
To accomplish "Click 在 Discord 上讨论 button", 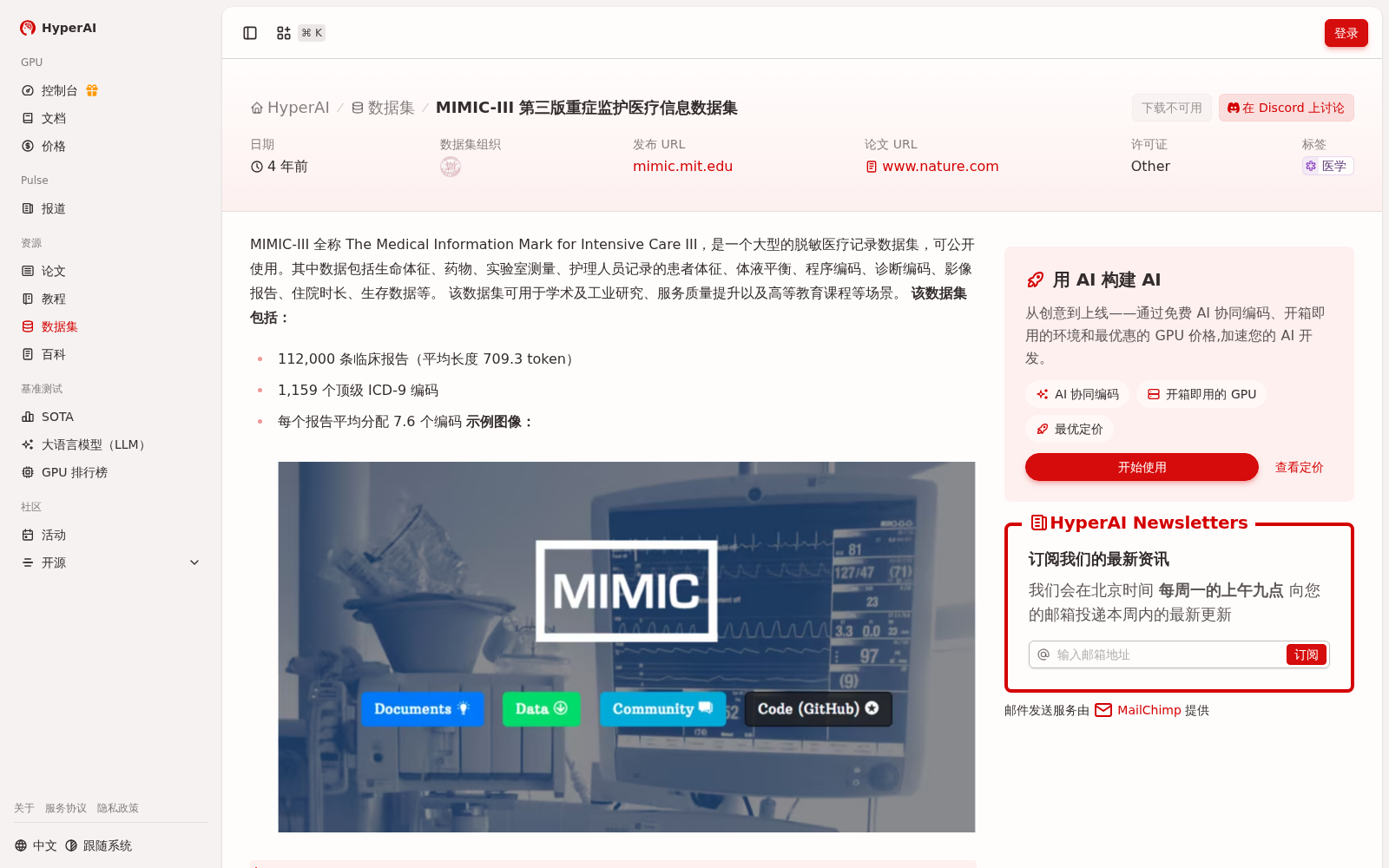I will [x=1286, y=108].
